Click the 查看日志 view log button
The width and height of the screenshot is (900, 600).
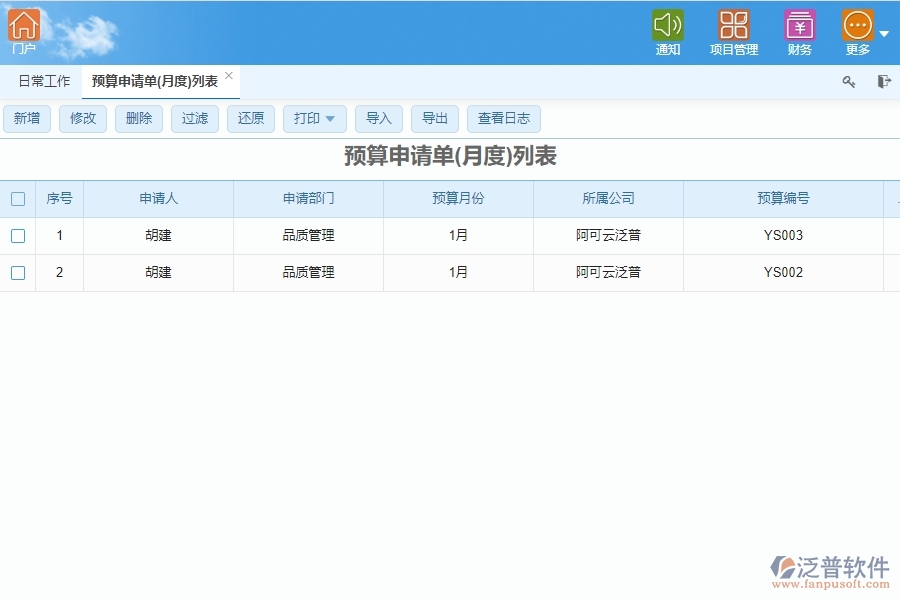coord(504,118)
